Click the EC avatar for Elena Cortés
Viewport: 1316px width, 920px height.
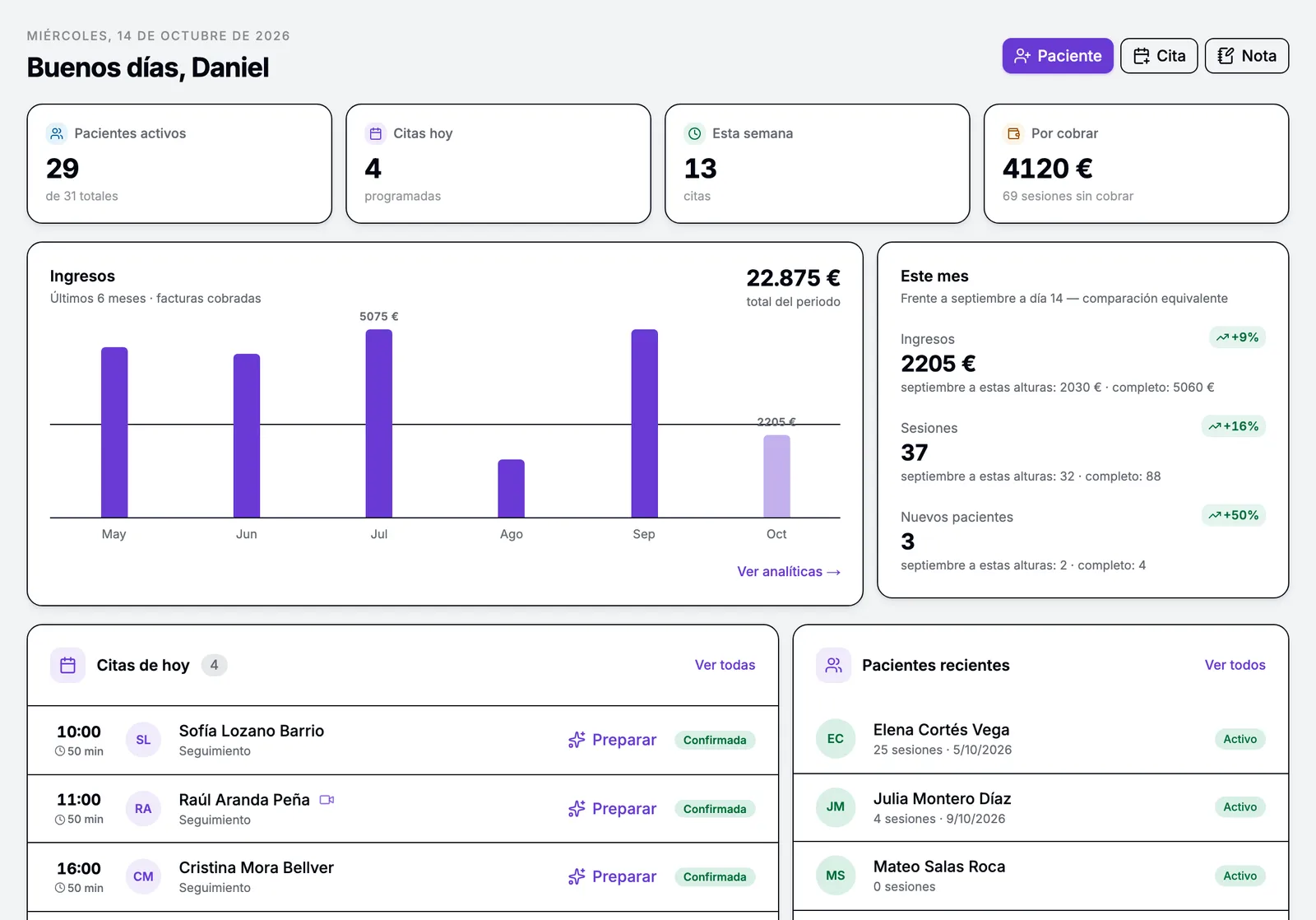tap(836, 739)
